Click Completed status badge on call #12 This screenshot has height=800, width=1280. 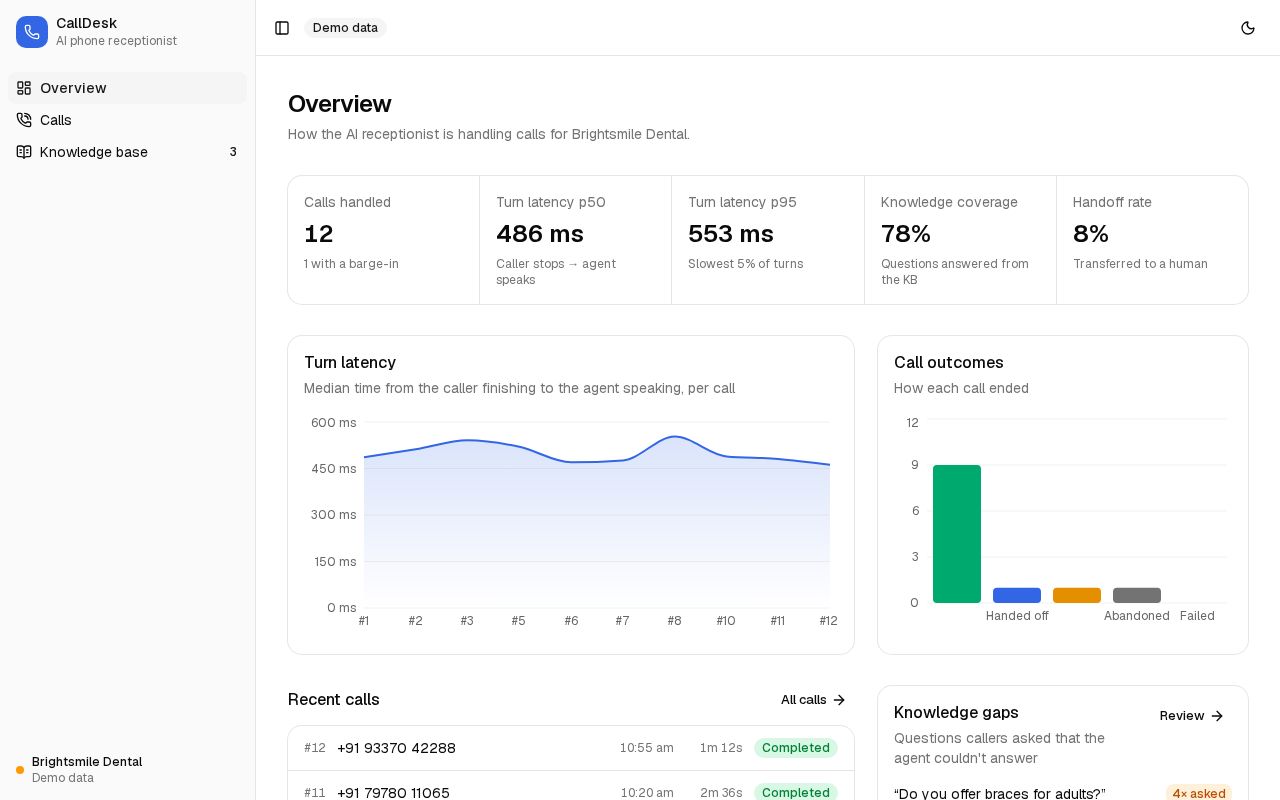pyautogui.click(x=796, y=748)
